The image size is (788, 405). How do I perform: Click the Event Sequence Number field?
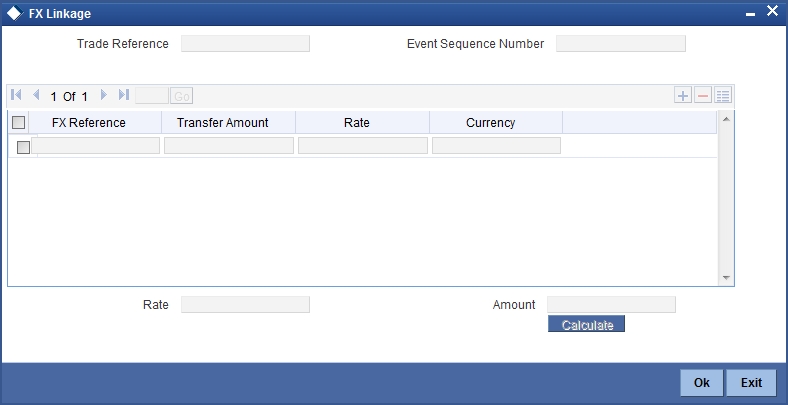[x=621, y=44]
